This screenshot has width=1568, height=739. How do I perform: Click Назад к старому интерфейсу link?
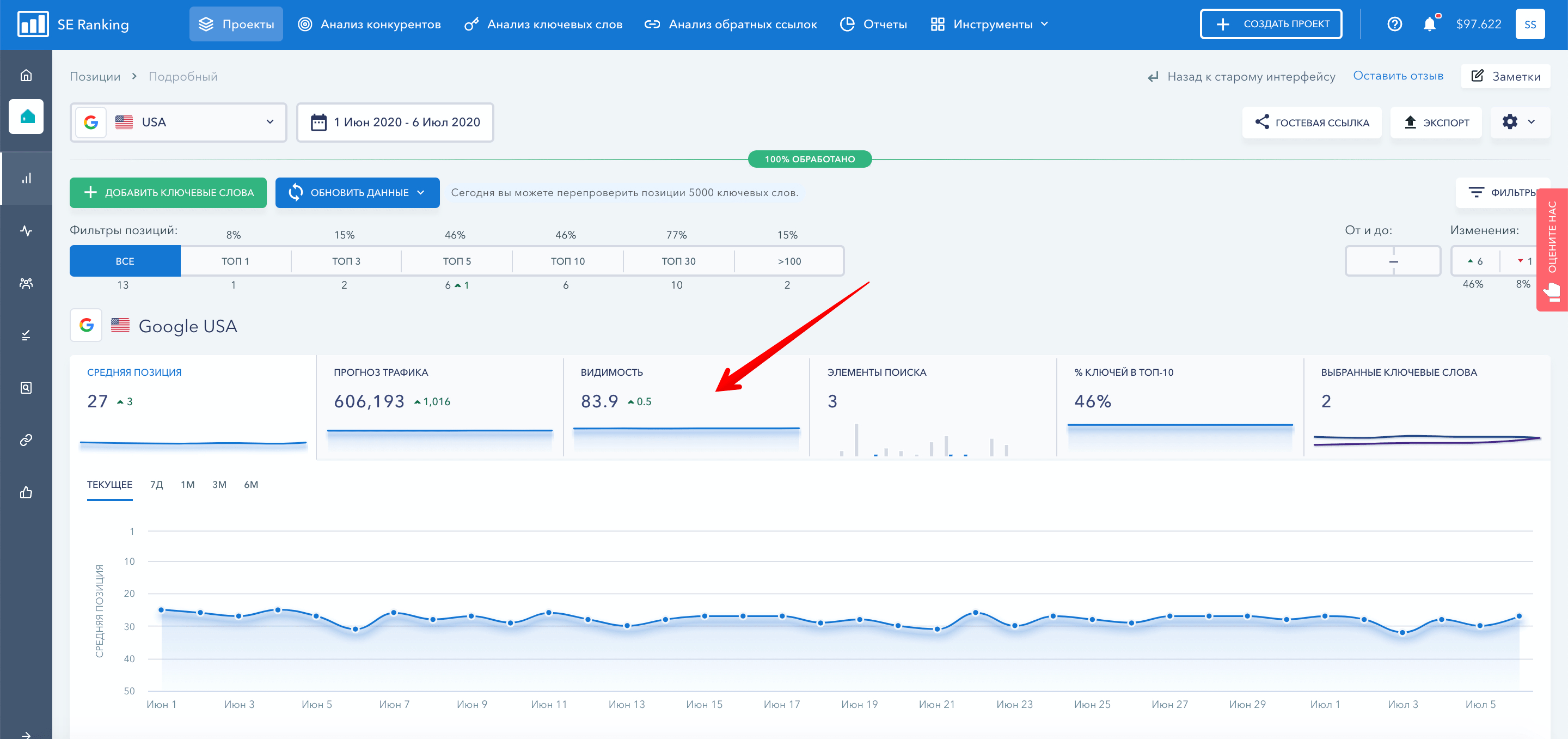pos(1241,77)
